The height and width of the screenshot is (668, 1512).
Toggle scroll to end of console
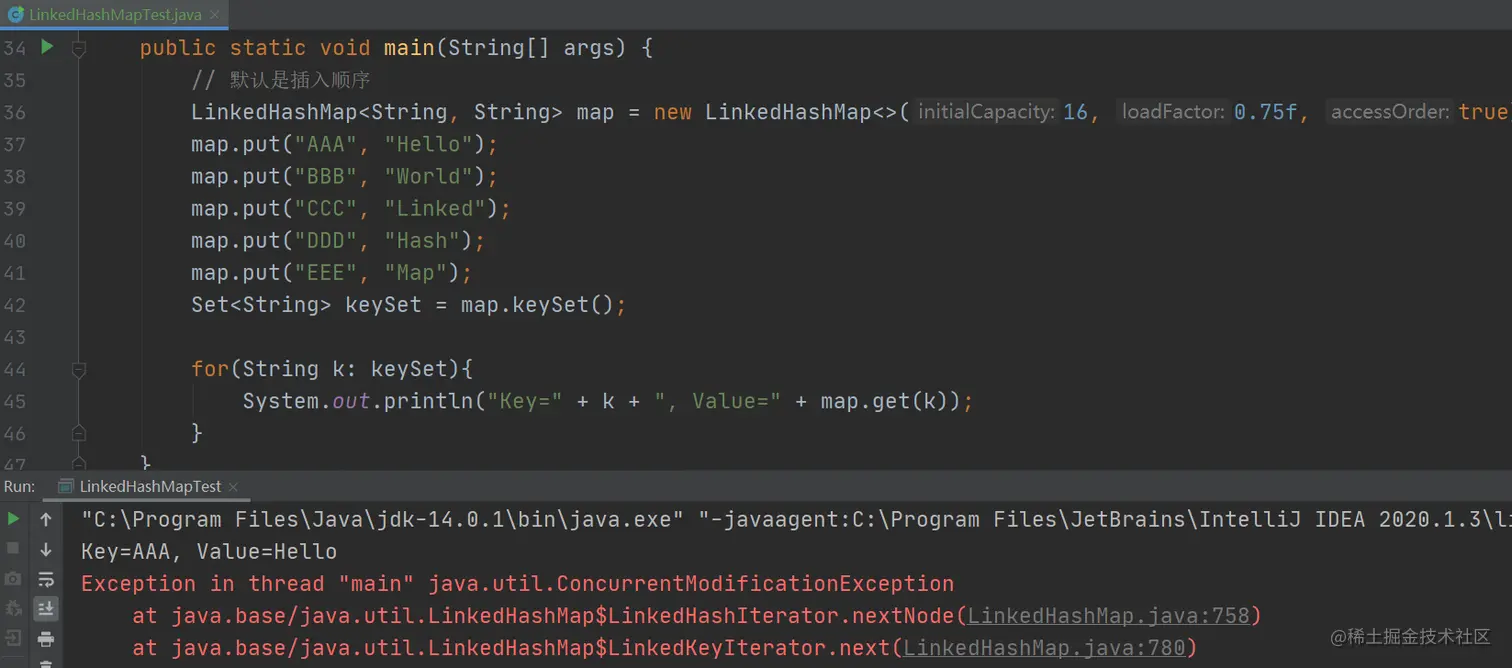(46, 609)
